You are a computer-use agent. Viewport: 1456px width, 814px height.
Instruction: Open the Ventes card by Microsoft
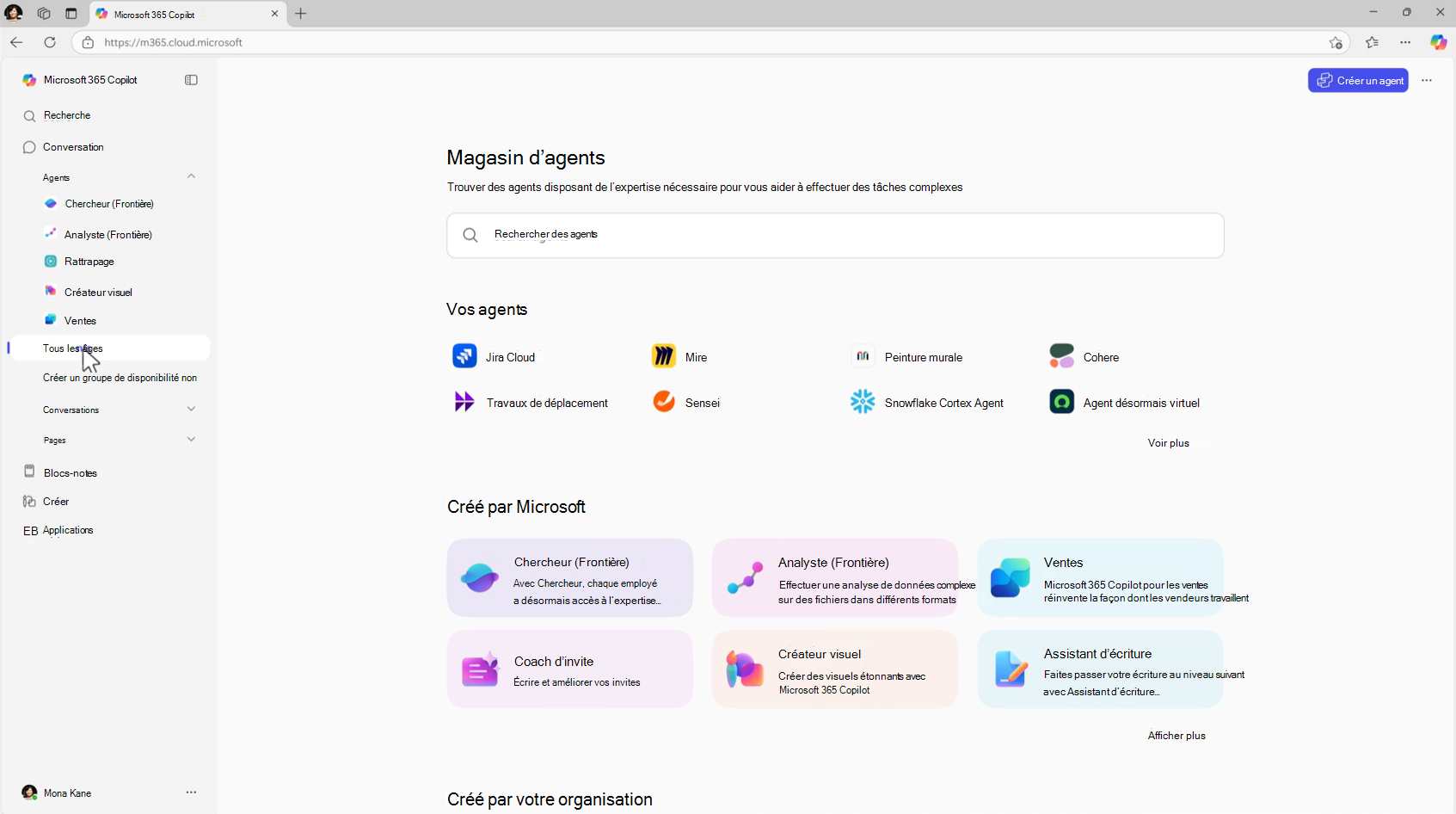[x=1100, y=577]
